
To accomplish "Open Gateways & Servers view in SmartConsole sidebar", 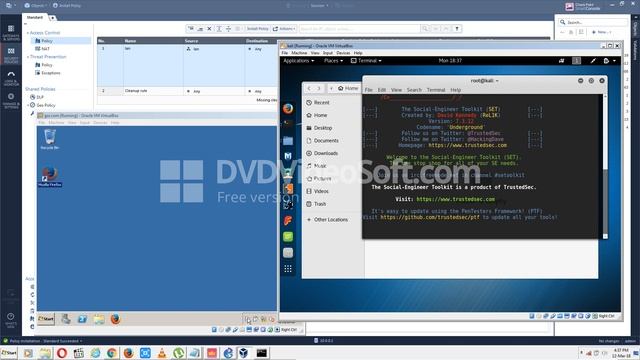I will 11,32.
